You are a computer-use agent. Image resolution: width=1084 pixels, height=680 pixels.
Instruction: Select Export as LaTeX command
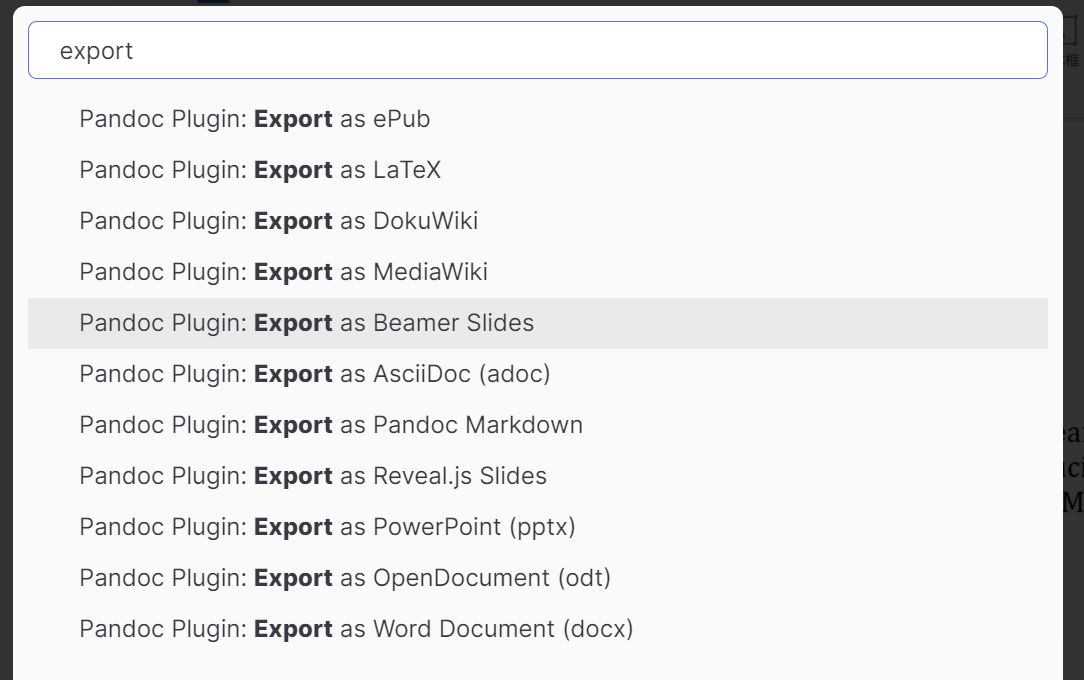tap(259, 170)
